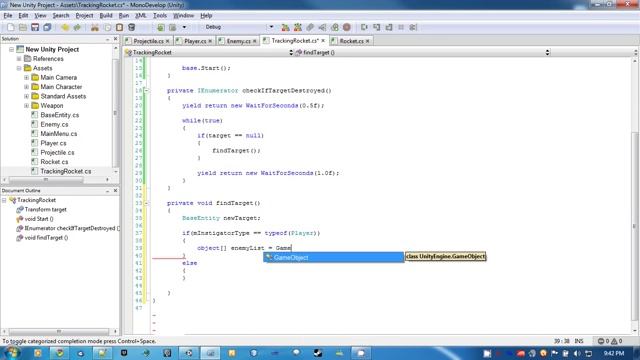Select void findTarget () in Document Outline
Viewport: 640px width, 360px height.
46,238
